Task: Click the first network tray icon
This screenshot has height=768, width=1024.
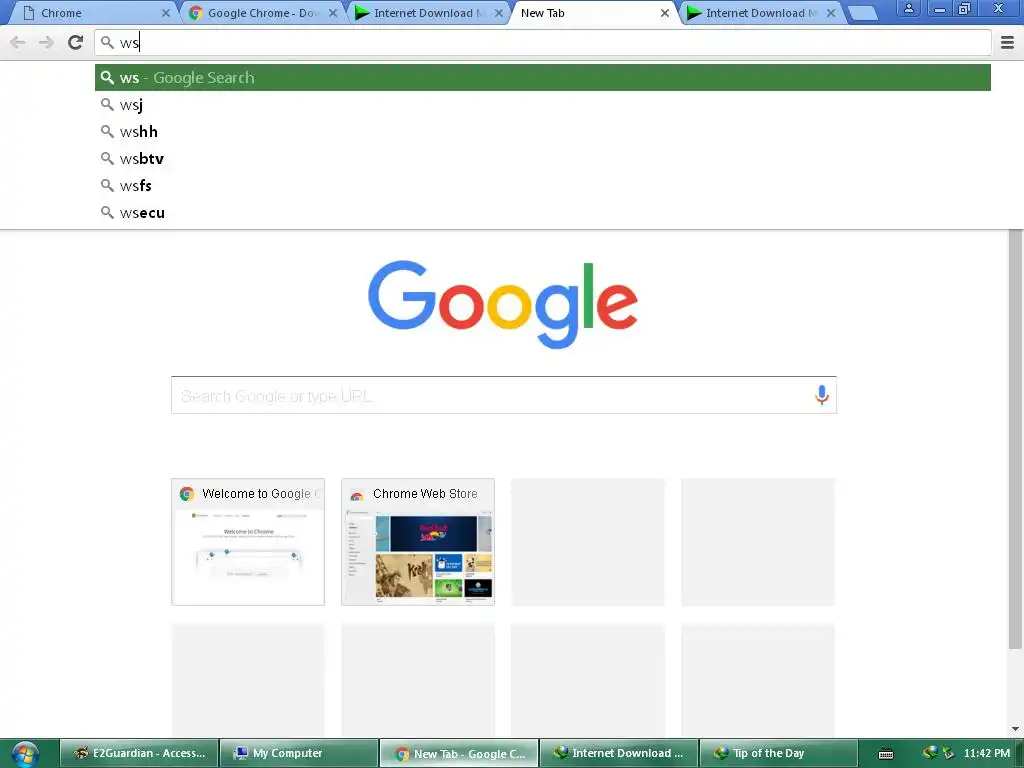Action: (x=930, y=753)
